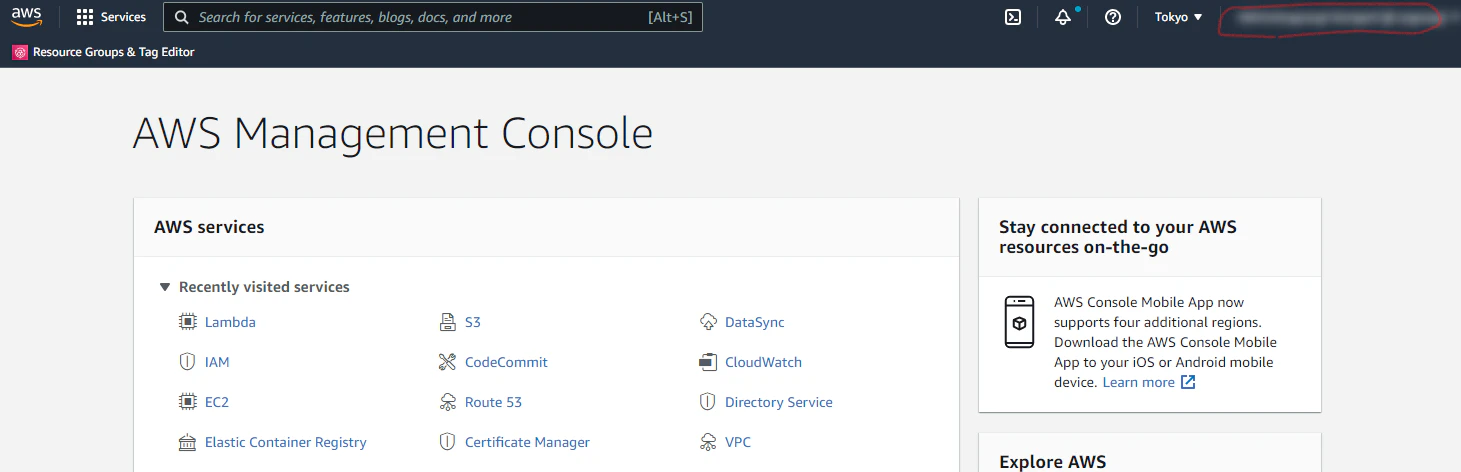
Task: Click the S3 storage icon
Action: pos(447,322)
